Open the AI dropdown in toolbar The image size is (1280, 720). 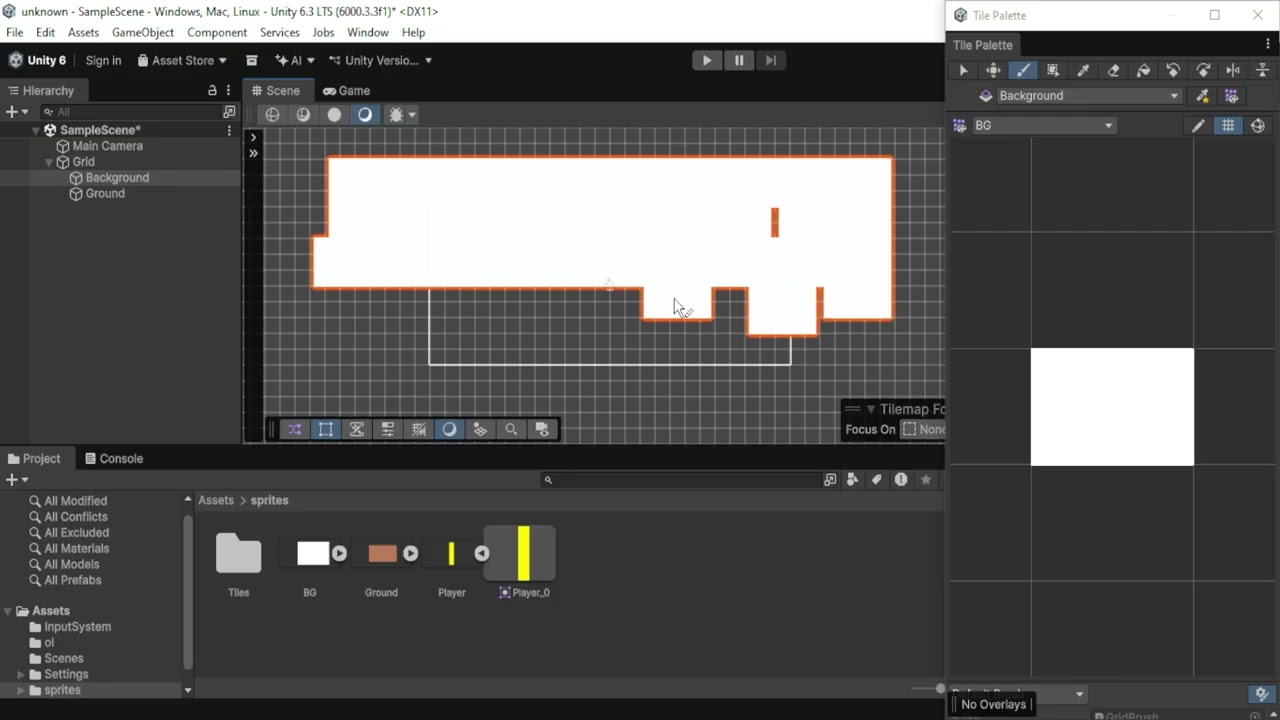[295, 60]
